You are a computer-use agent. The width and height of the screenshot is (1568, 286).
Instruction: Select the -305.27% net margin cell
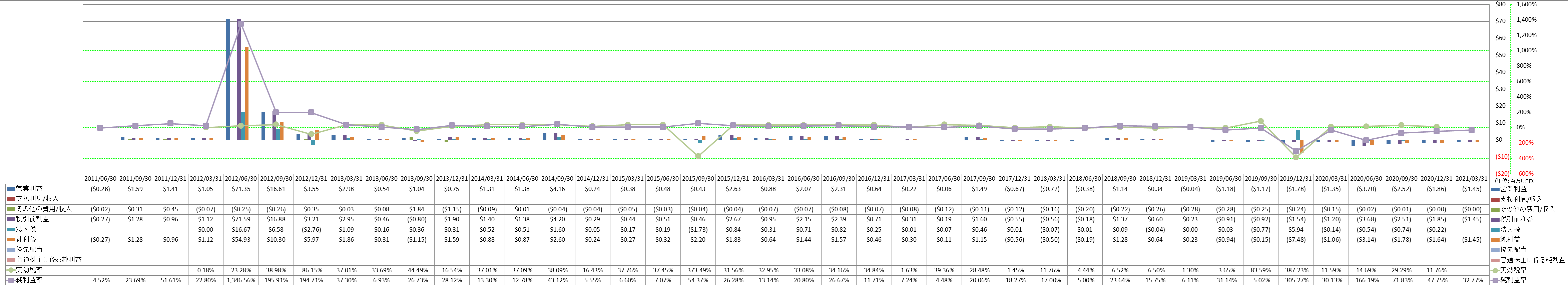coord(1295,281)
